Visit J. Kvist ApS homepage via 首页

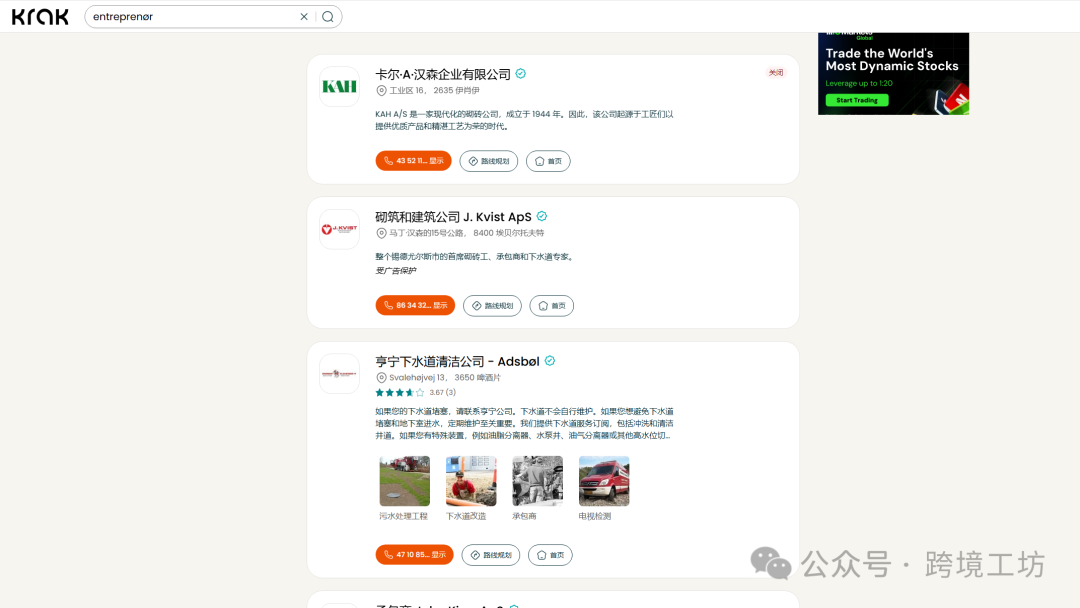(x=551, y=305)
